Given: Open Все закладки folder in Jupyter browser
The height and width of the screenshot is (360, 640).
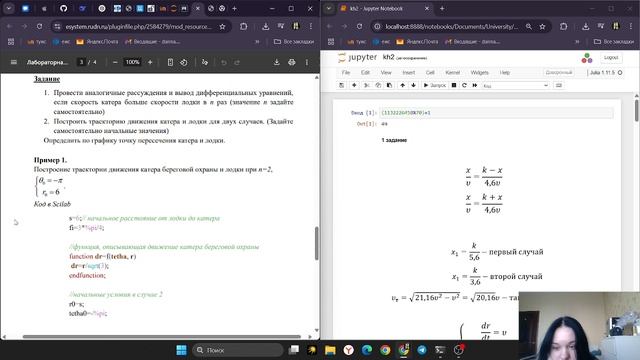Looking at the screenshot, I should coord(614,42).
